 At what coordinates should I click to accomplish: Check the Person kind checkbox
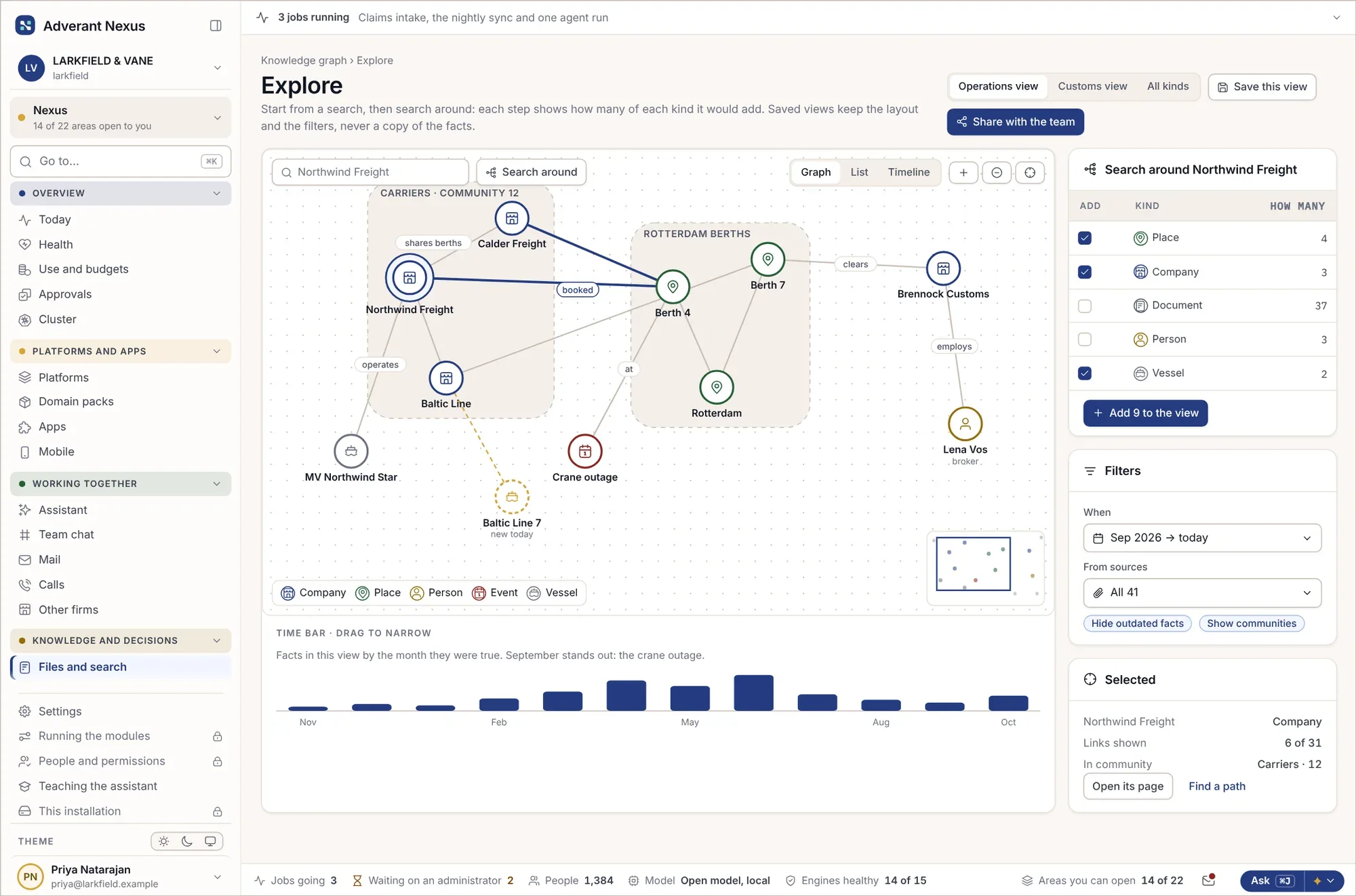tap(1085, 340)
